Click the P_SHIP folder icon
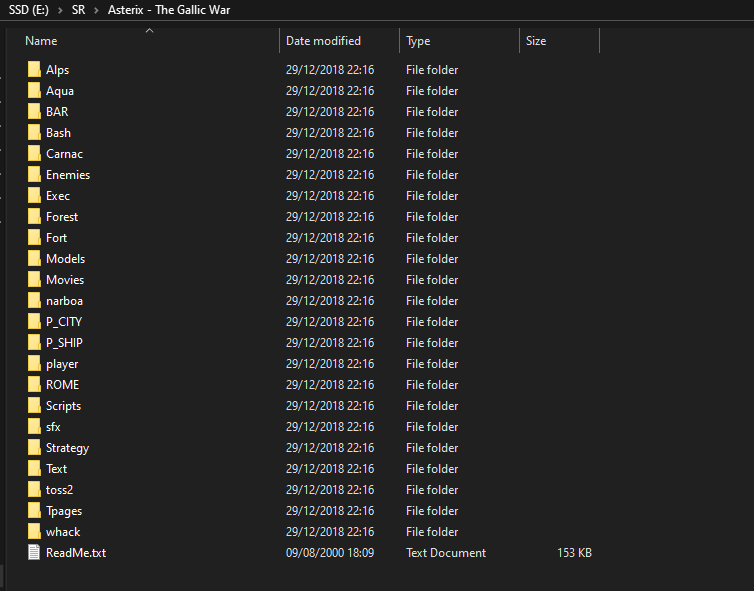 (x=34, y=342)
